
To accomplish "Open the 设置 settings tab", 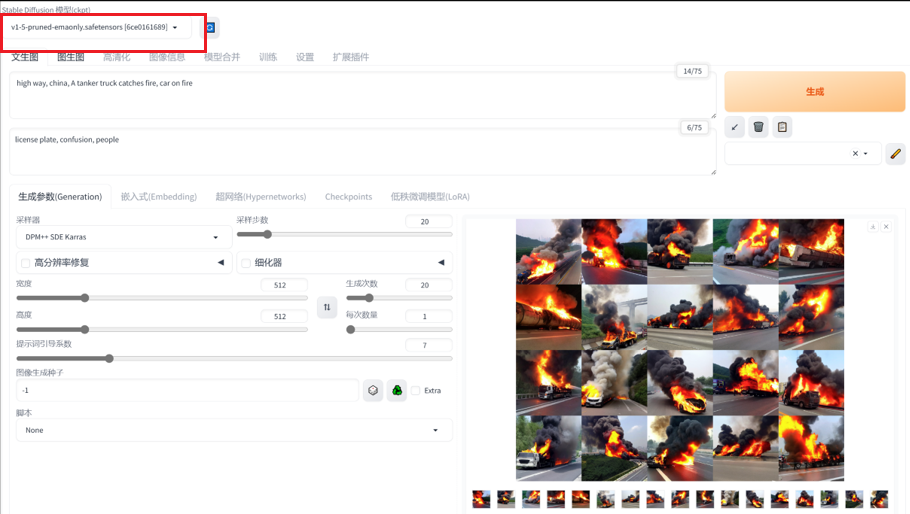I will pyautogui.click(x=305, y=57).
